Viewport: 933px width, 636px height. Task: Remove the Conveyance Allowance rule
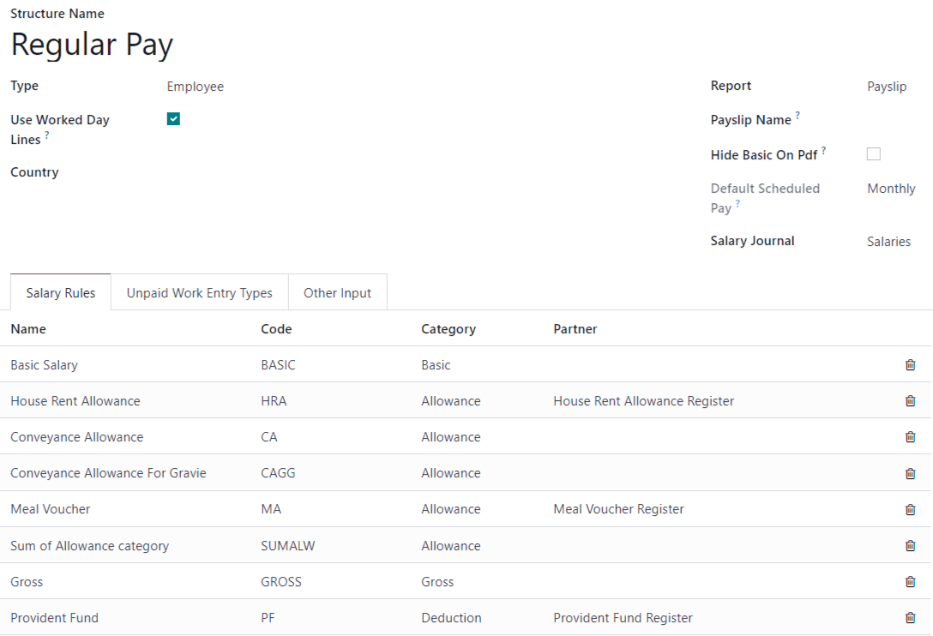click(x=909, y=437)
